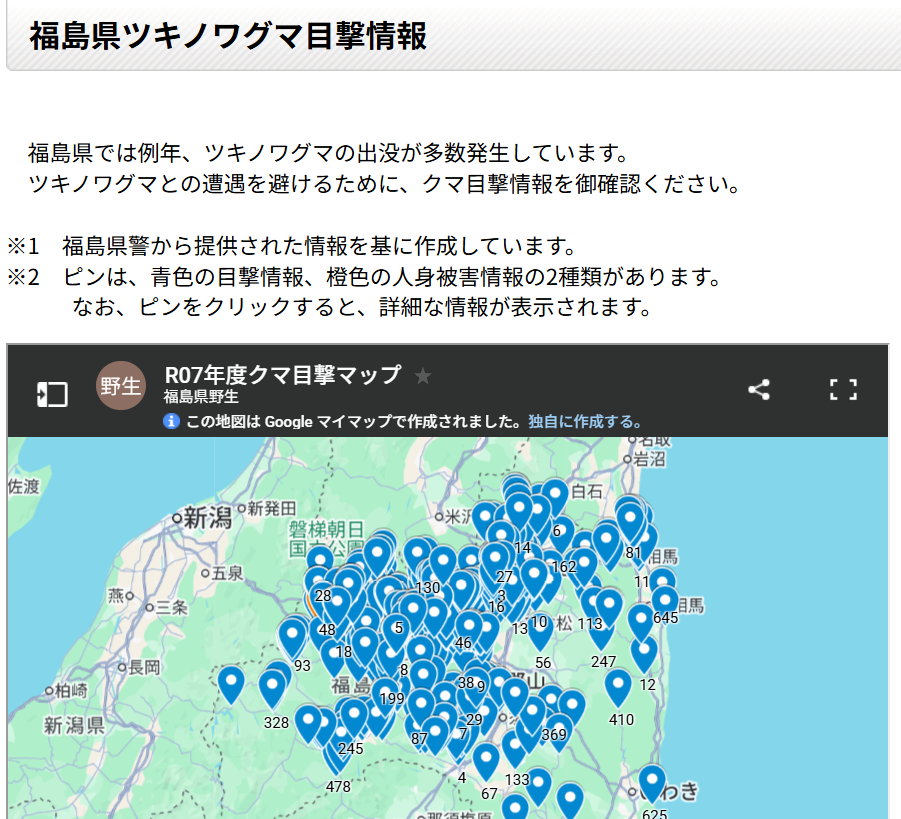Click the sighting pin labeled 81

(x=631, y=521)
